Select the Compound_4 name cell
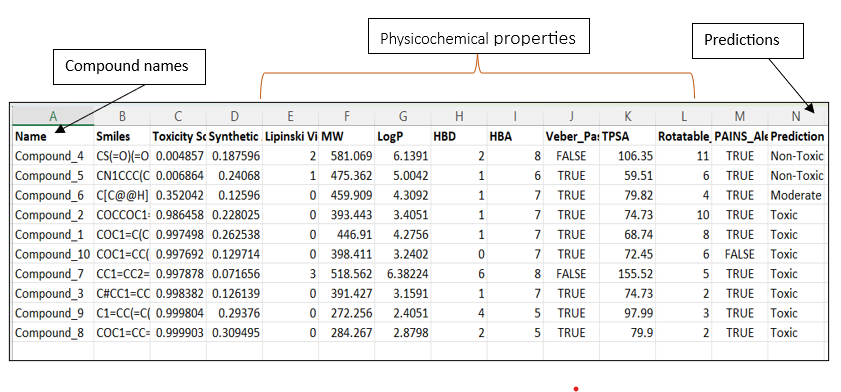This screenshot has width=841, height=392. 53,156
